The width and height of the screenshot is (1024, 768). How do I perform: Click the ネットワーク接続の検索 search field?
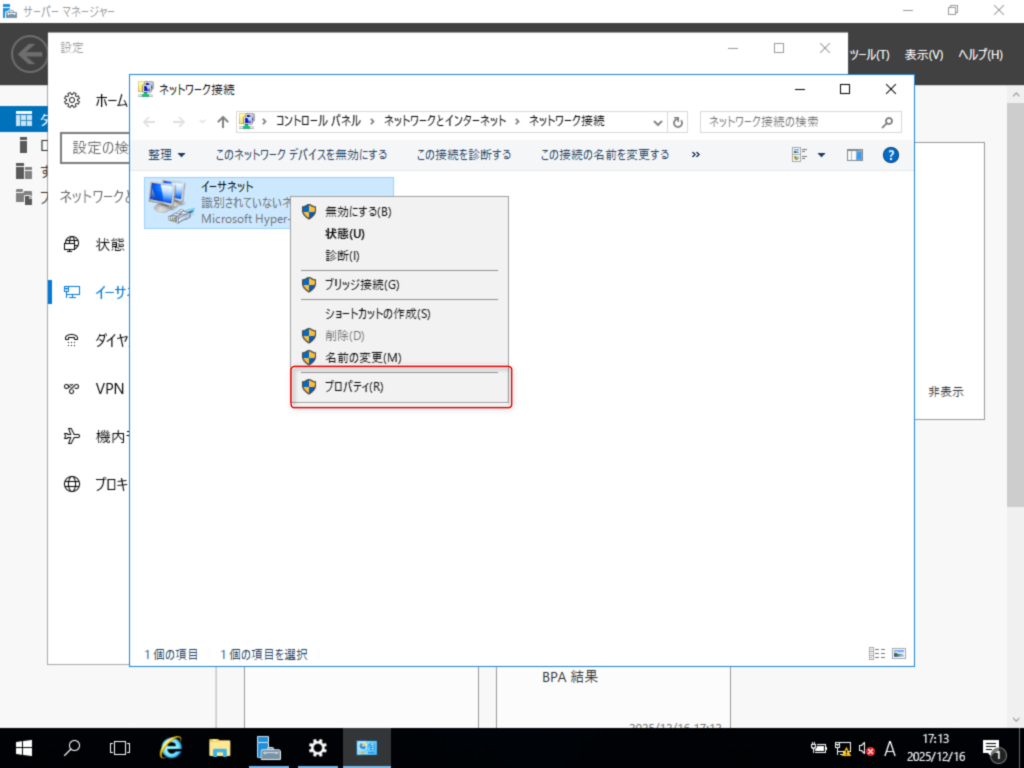pos(790,122)
